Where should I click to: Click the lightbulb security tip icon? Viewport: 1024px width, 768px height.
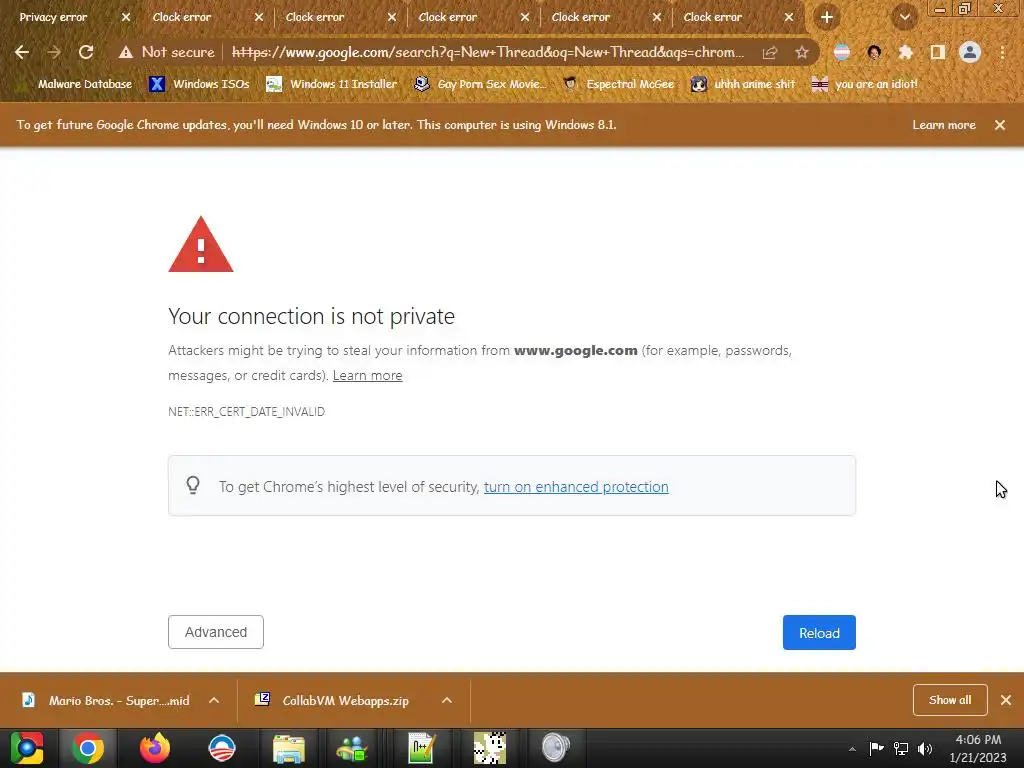(193, 485)
